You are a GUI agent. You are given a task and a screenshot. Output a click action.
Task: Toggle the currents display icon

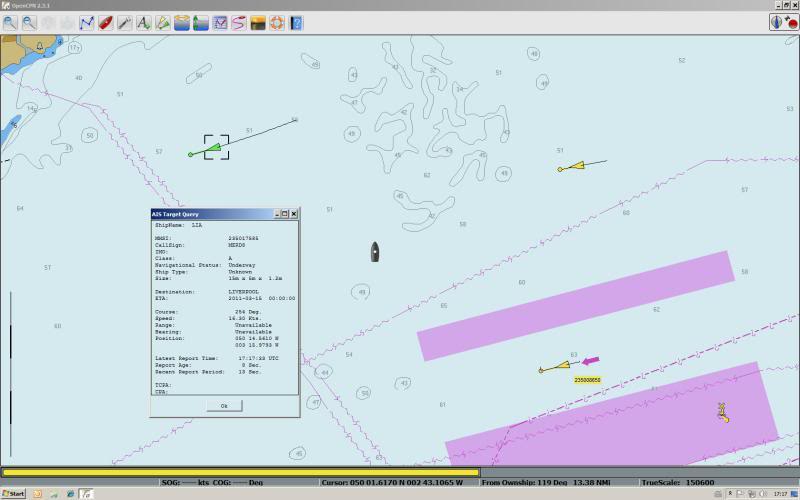[201, 22]
